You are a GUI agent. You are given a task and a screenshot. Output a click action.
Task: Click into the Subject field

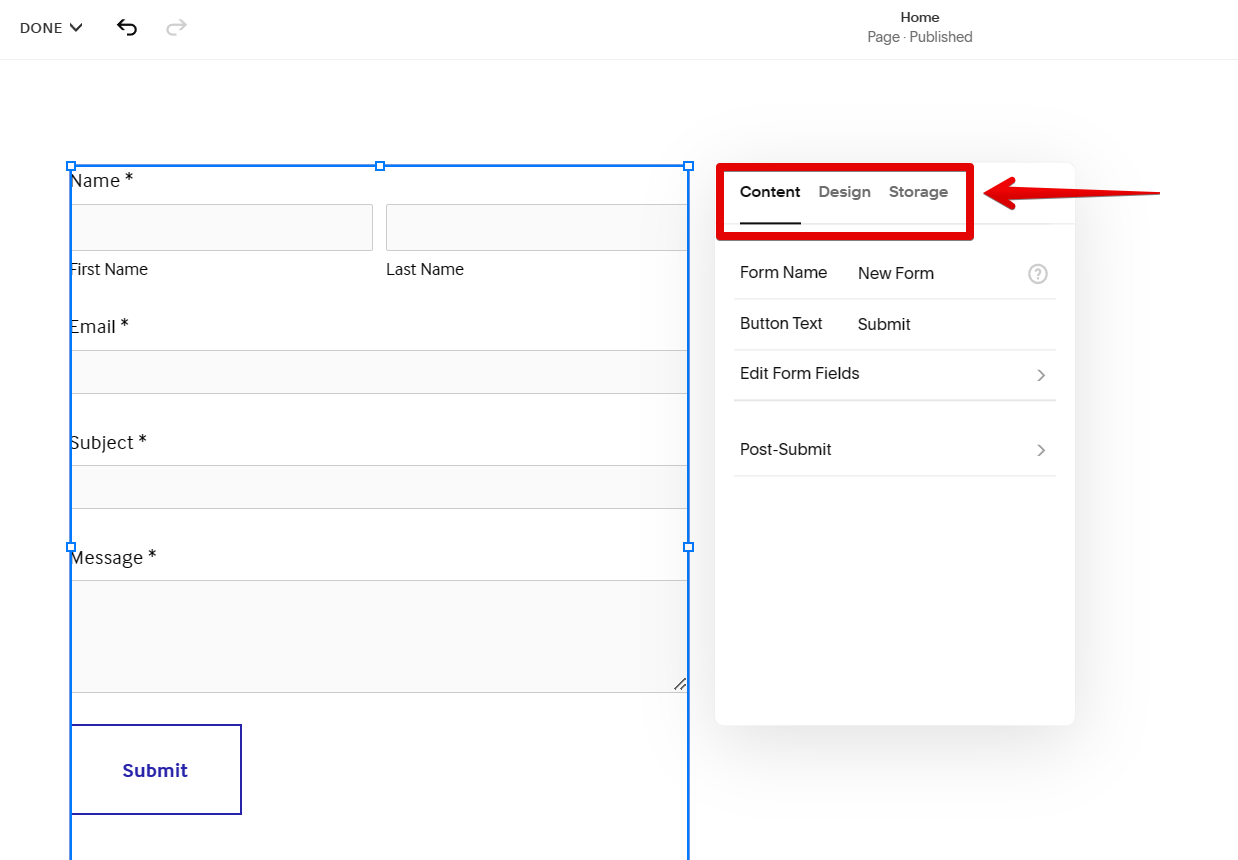tap(379, 487)
